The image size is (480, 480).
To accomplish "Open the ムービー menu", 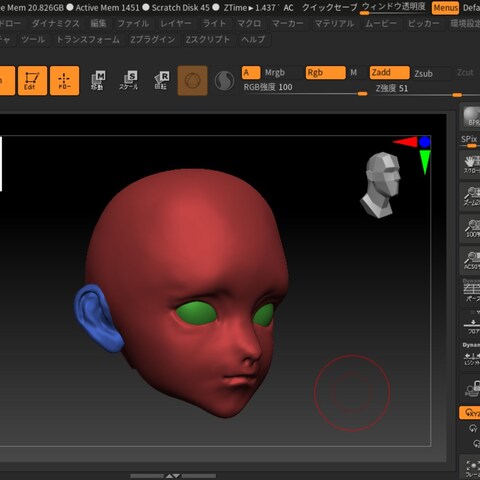I will point(381,24).
